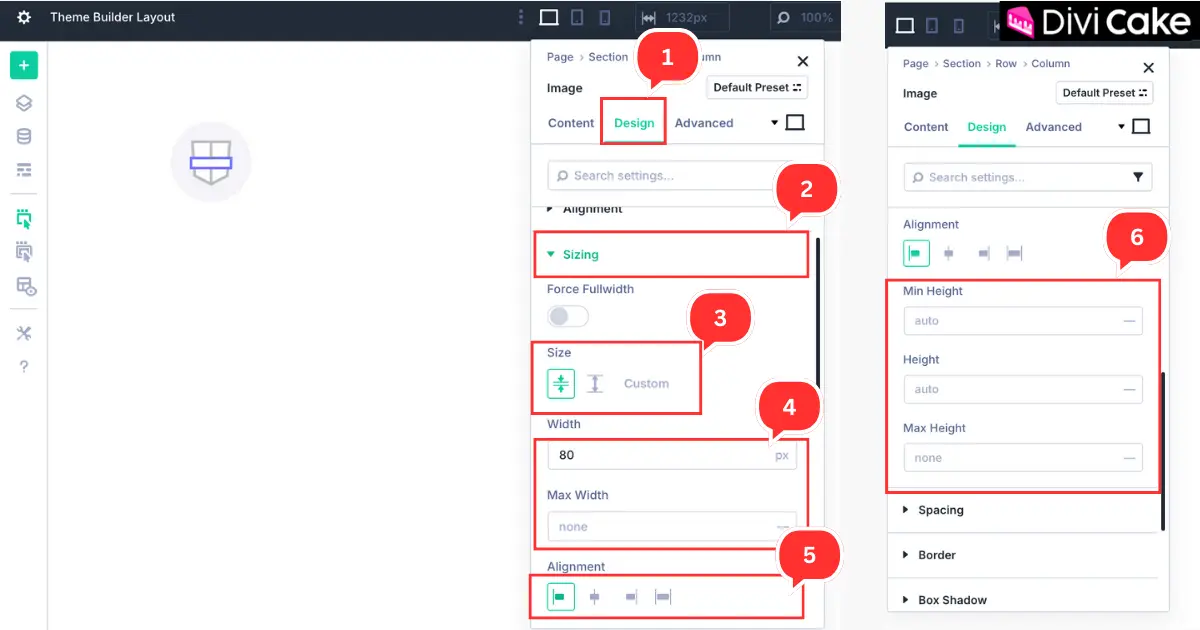Close the right Image settings panel
The height and width of the screenshot is (630, 1200).
1148,68
